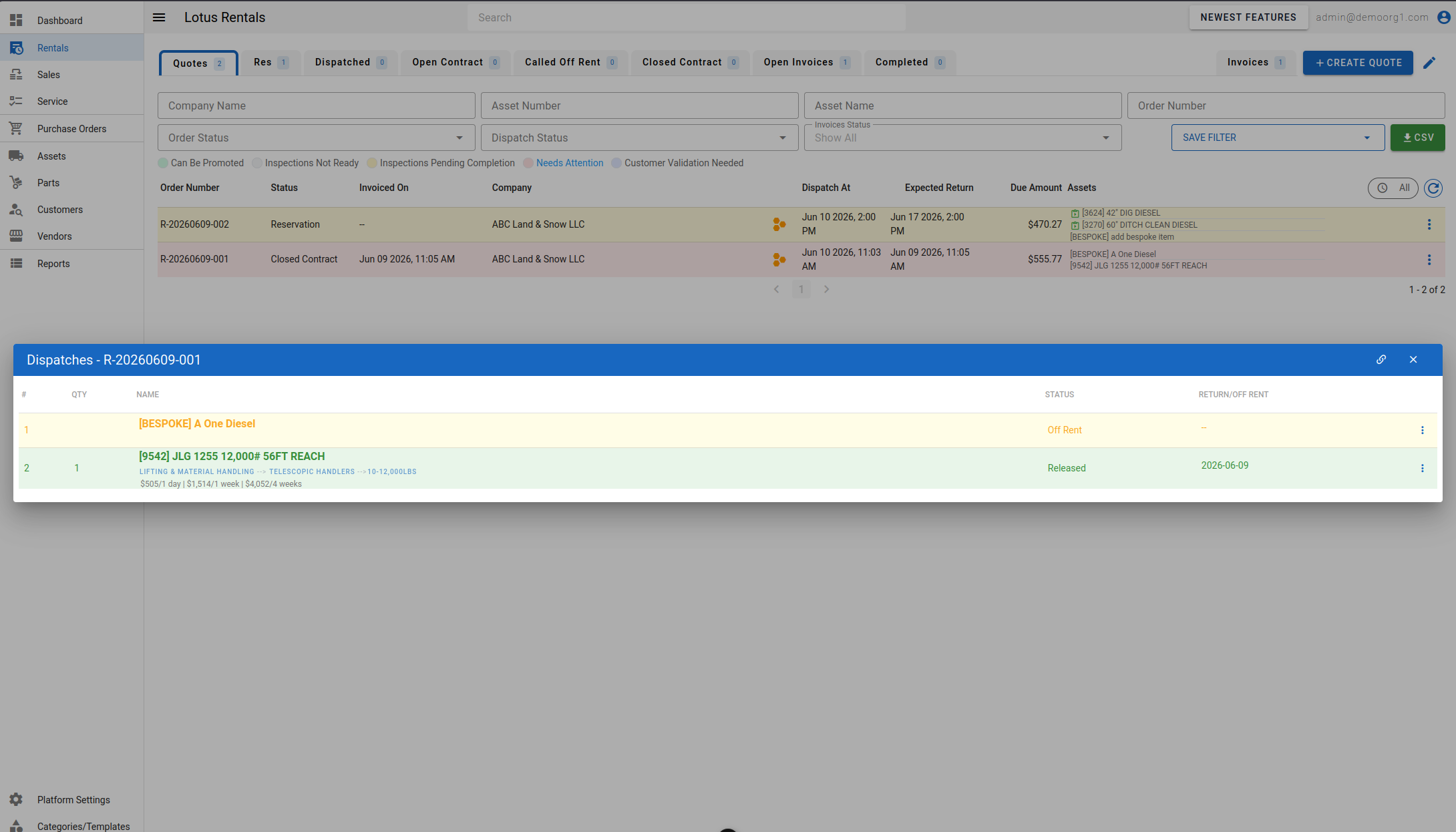Open the Invoices tab
Screen dimensions: 1456x832
[1256, 63]
